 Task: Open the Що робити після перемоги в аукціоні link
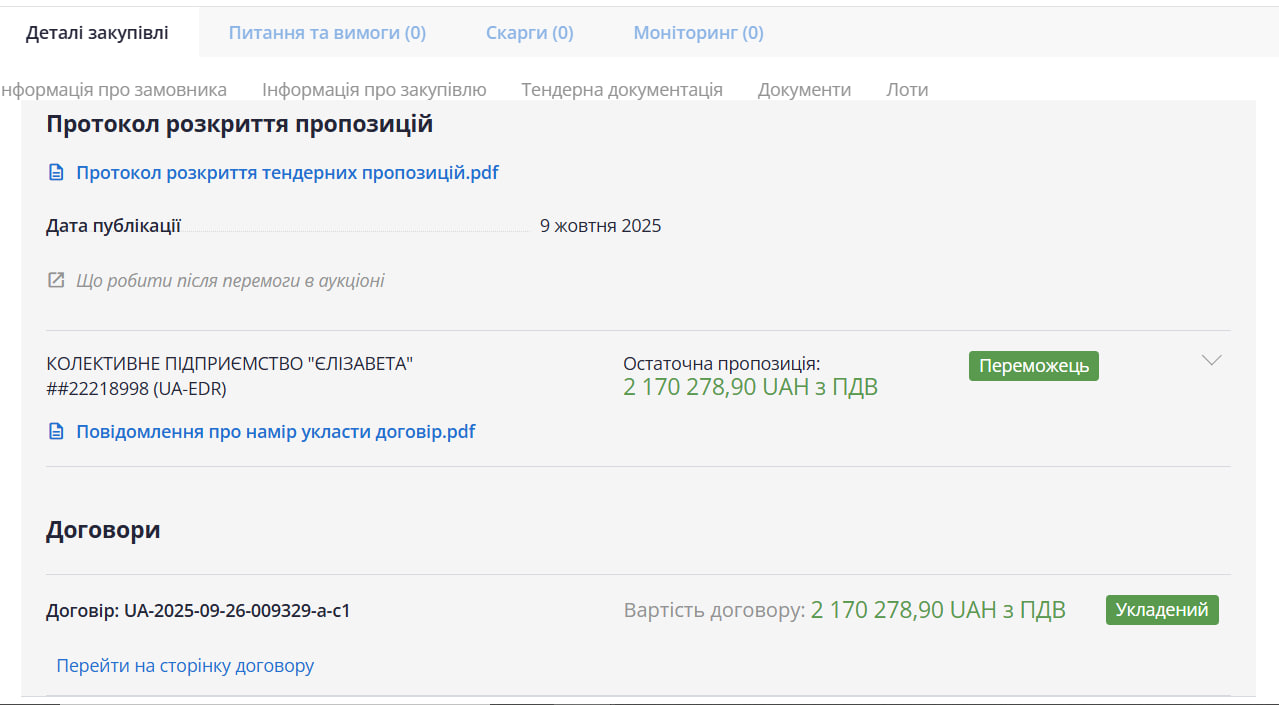230,281
